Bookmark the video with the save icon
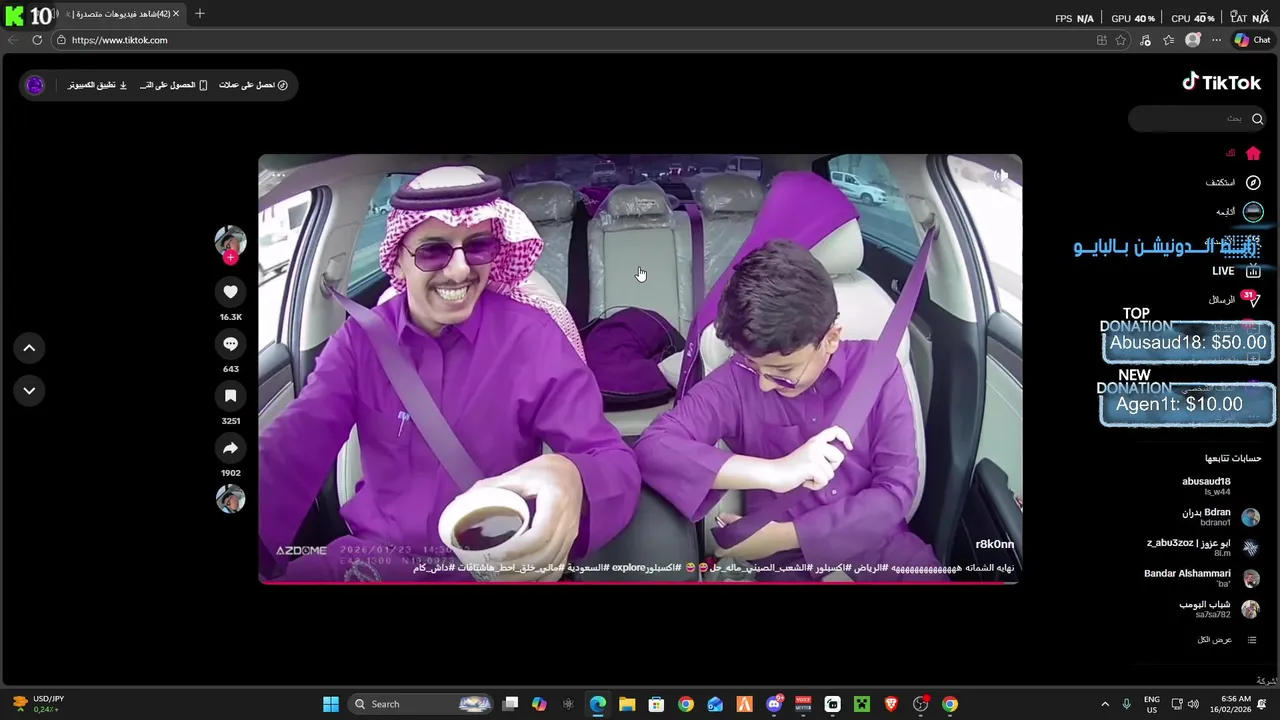 pos(230,396)
